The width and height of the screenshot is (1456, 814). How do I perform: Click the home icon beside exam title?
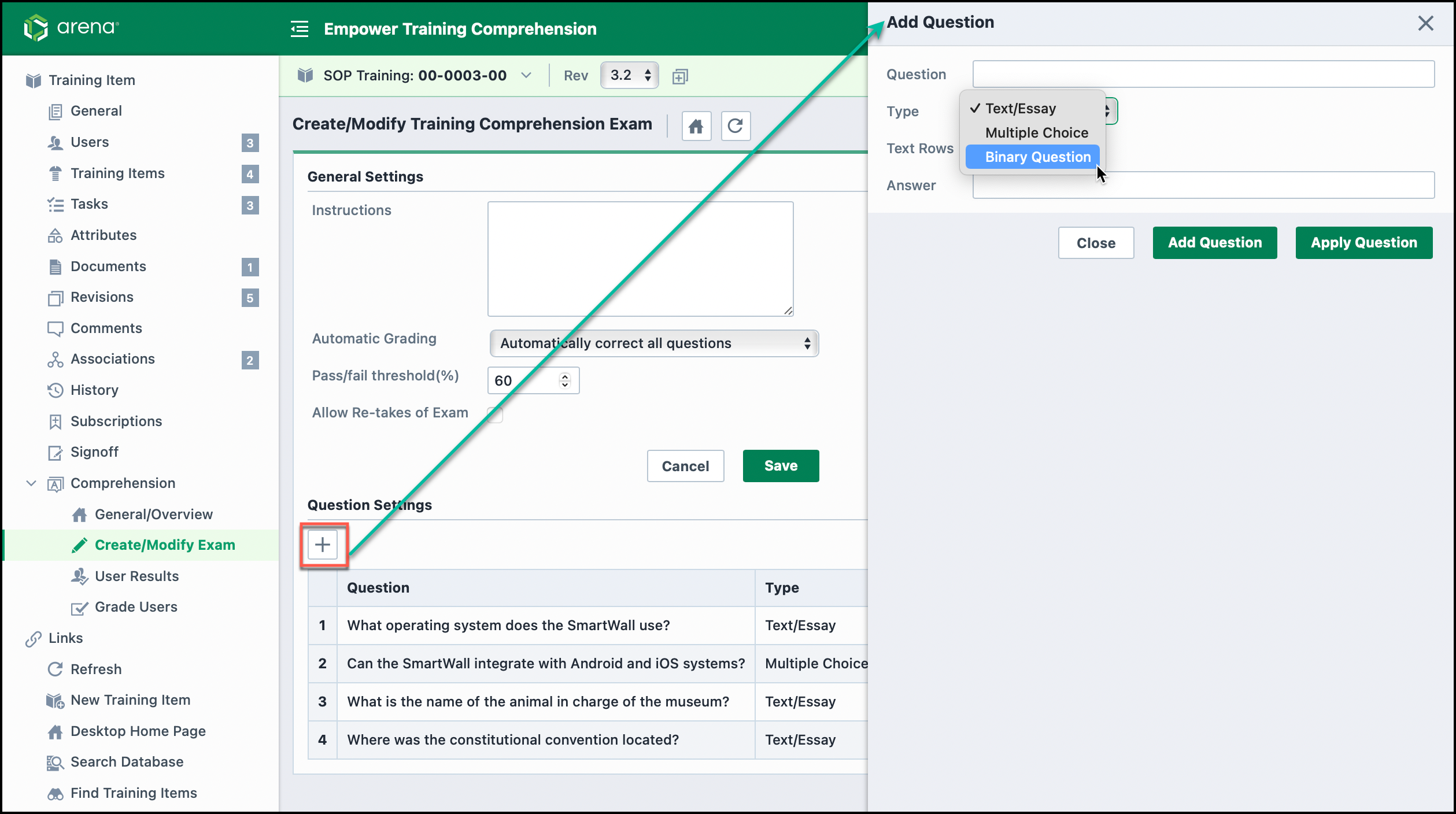(696, 125)
